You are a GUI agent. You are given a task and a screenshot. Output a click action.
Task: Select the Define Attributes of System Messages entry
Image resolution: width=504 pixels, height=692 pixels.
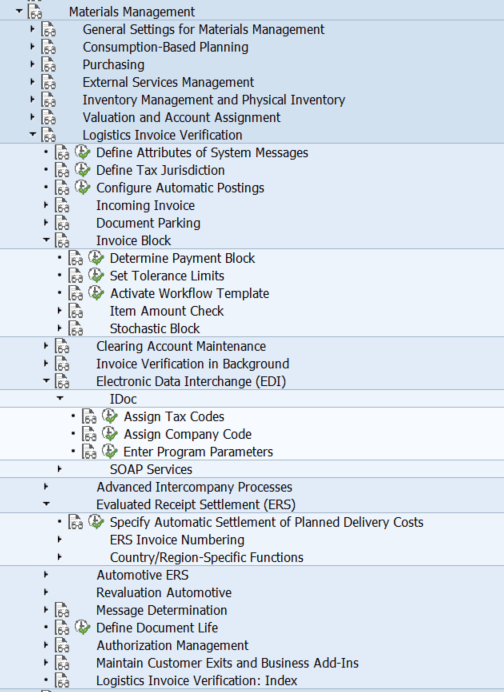tap(202, 153)
